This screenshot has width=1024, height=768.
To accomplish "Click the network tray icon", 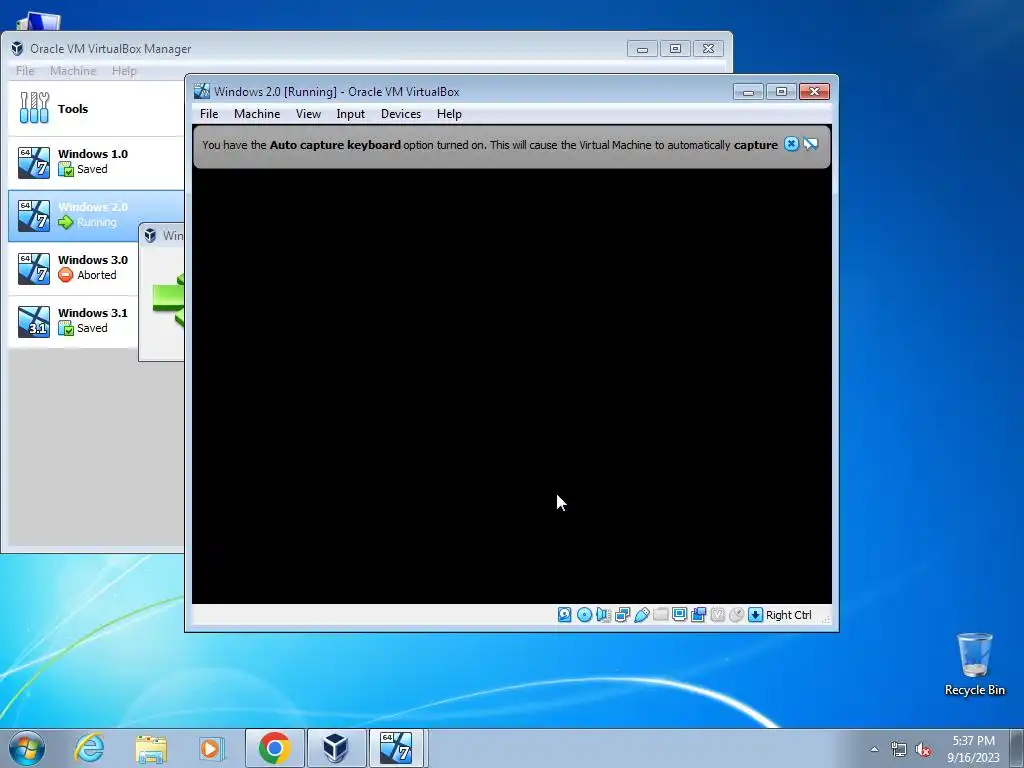I will click(x=899, y=749).
